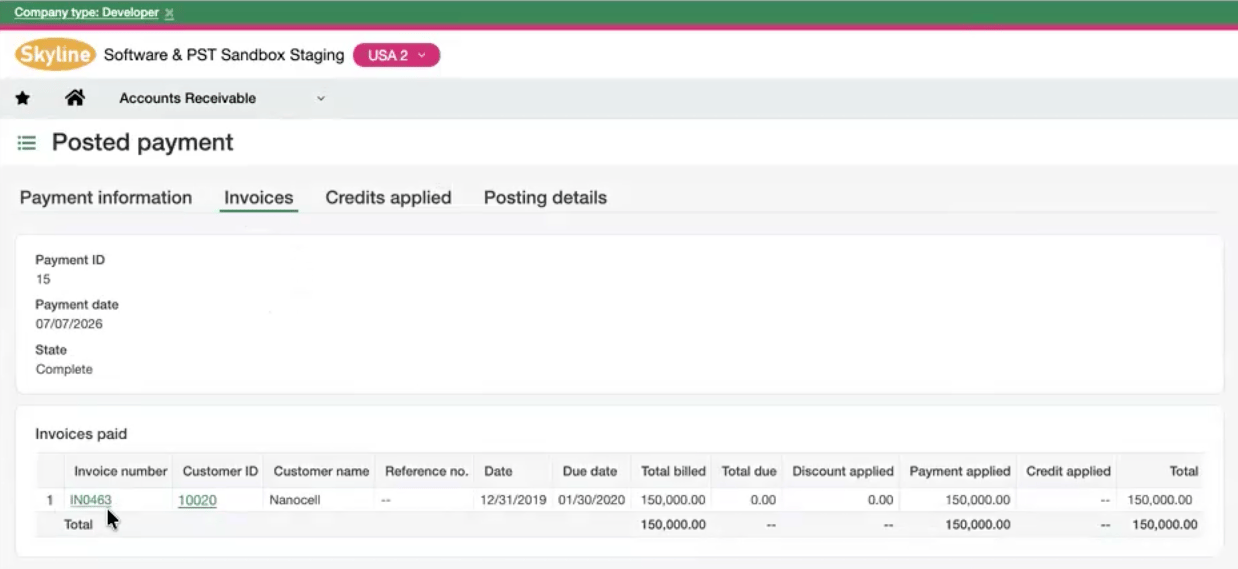The height and width of the screenshot is (569, 1238).
Task: Click the Due date column header
Action: [590, 471]
